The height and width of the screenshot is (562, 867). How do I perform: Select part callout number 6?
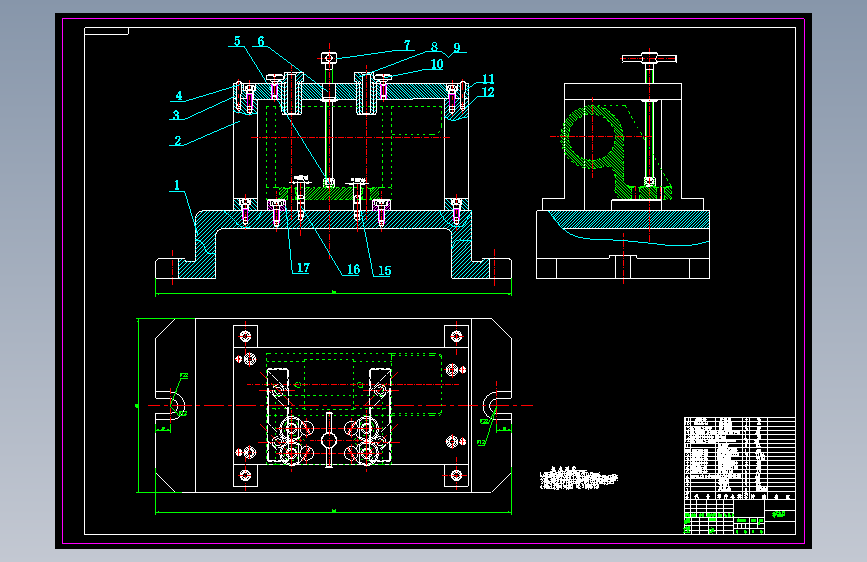tap(261, 41)
